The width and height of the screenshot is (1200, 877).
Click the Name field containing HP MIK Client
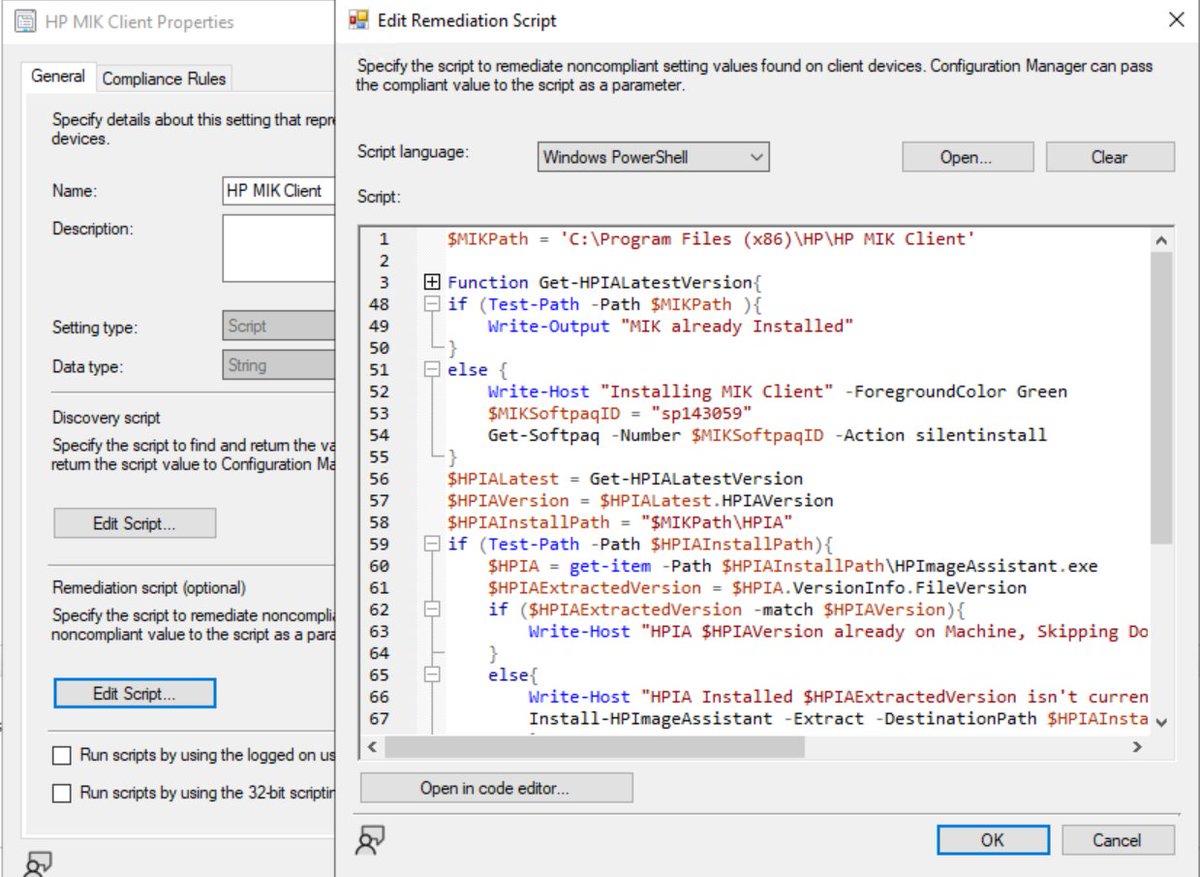pos(279,190)
